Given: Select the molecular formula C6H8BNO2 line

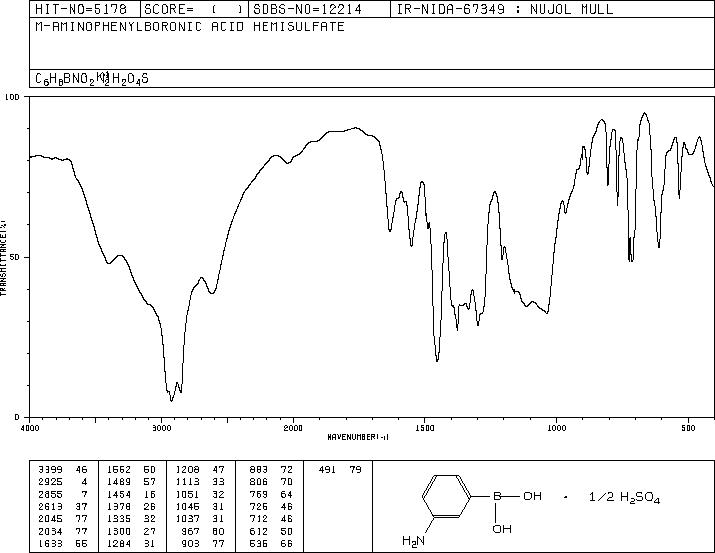Looking at the screenshot, I should pos(92,79).
